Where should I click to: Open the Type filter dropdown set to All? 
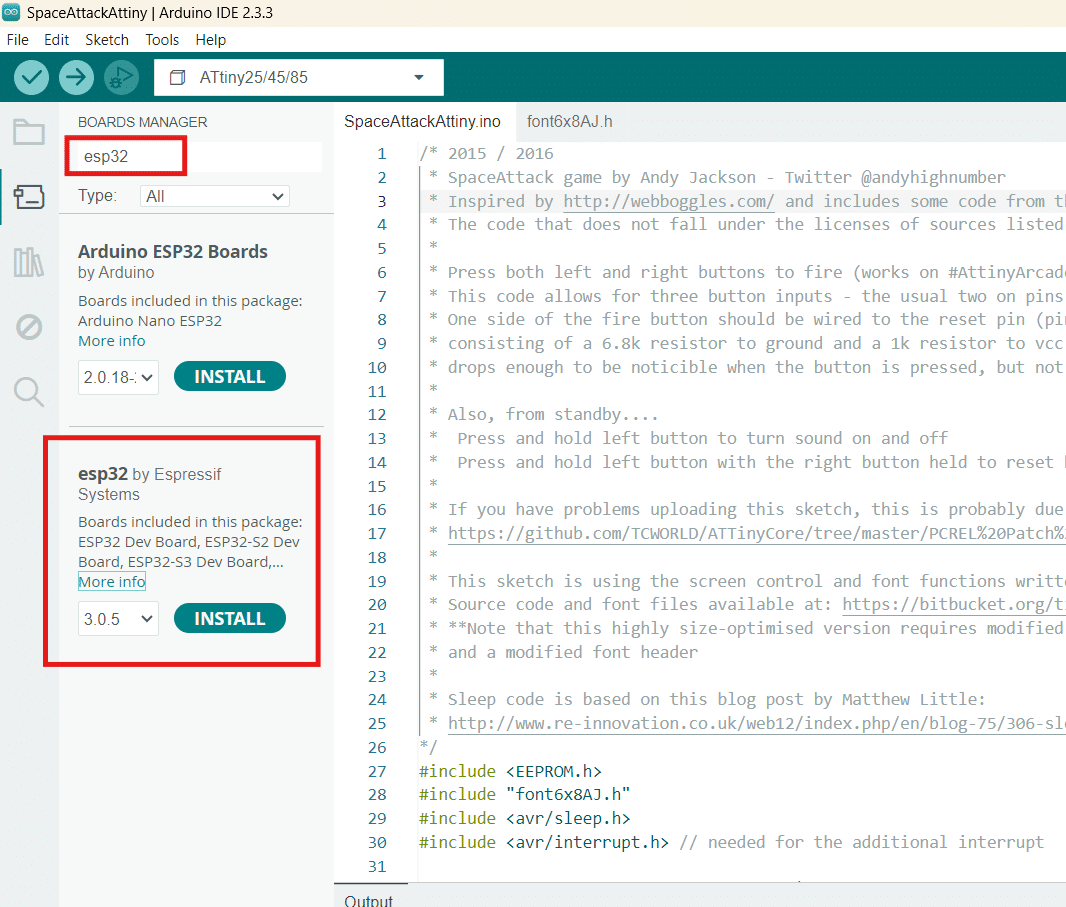215,196
